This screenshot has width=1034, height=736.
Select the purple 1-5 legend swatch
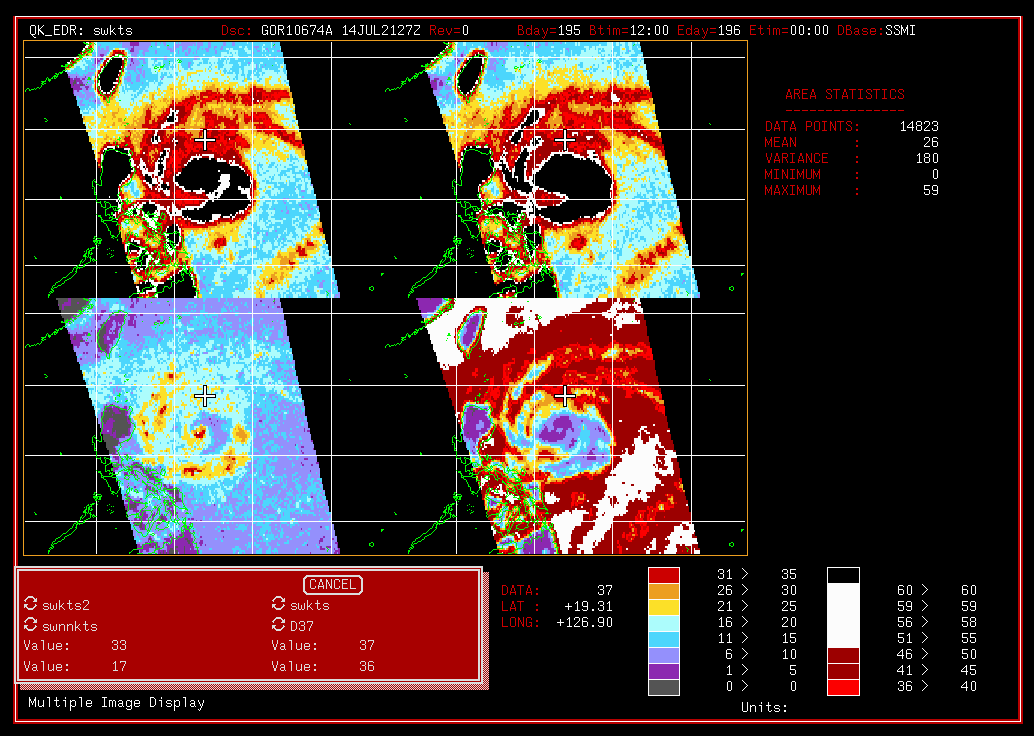pos(664,671)
